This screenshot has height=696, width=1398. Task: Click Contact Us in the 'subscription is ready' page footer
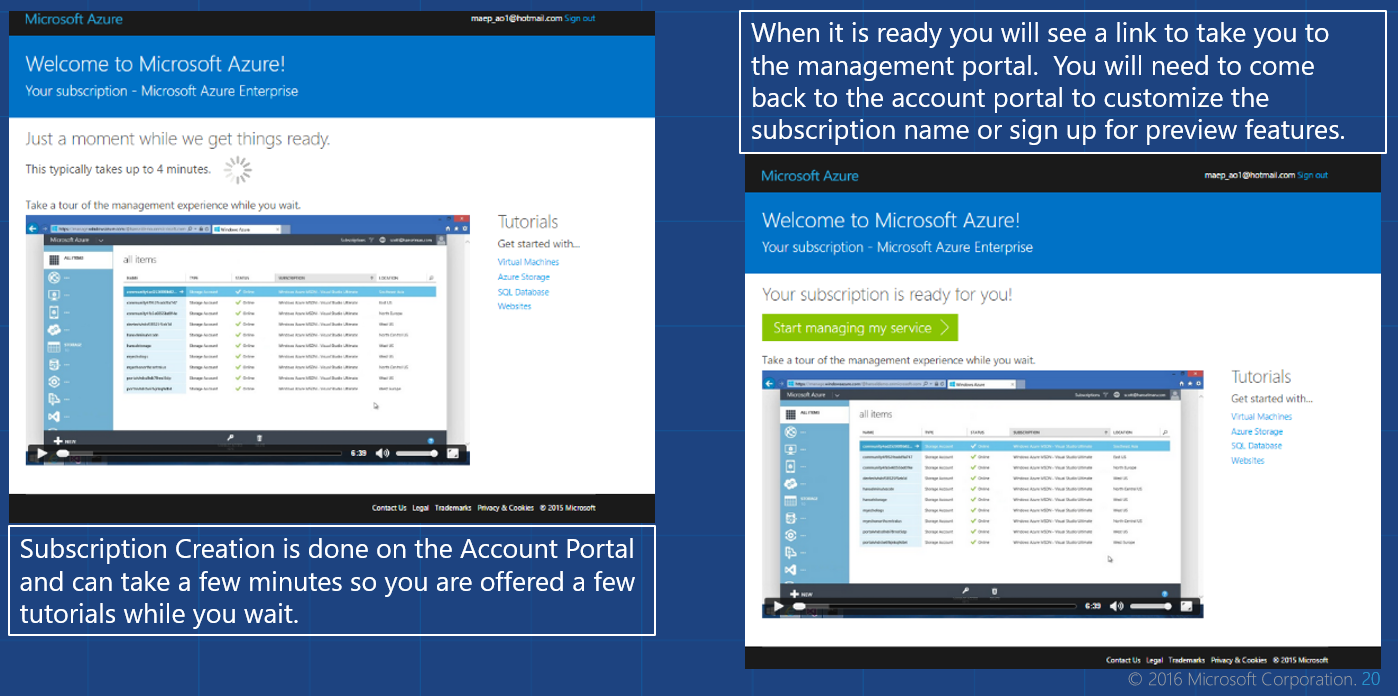tap(1123, 660)
